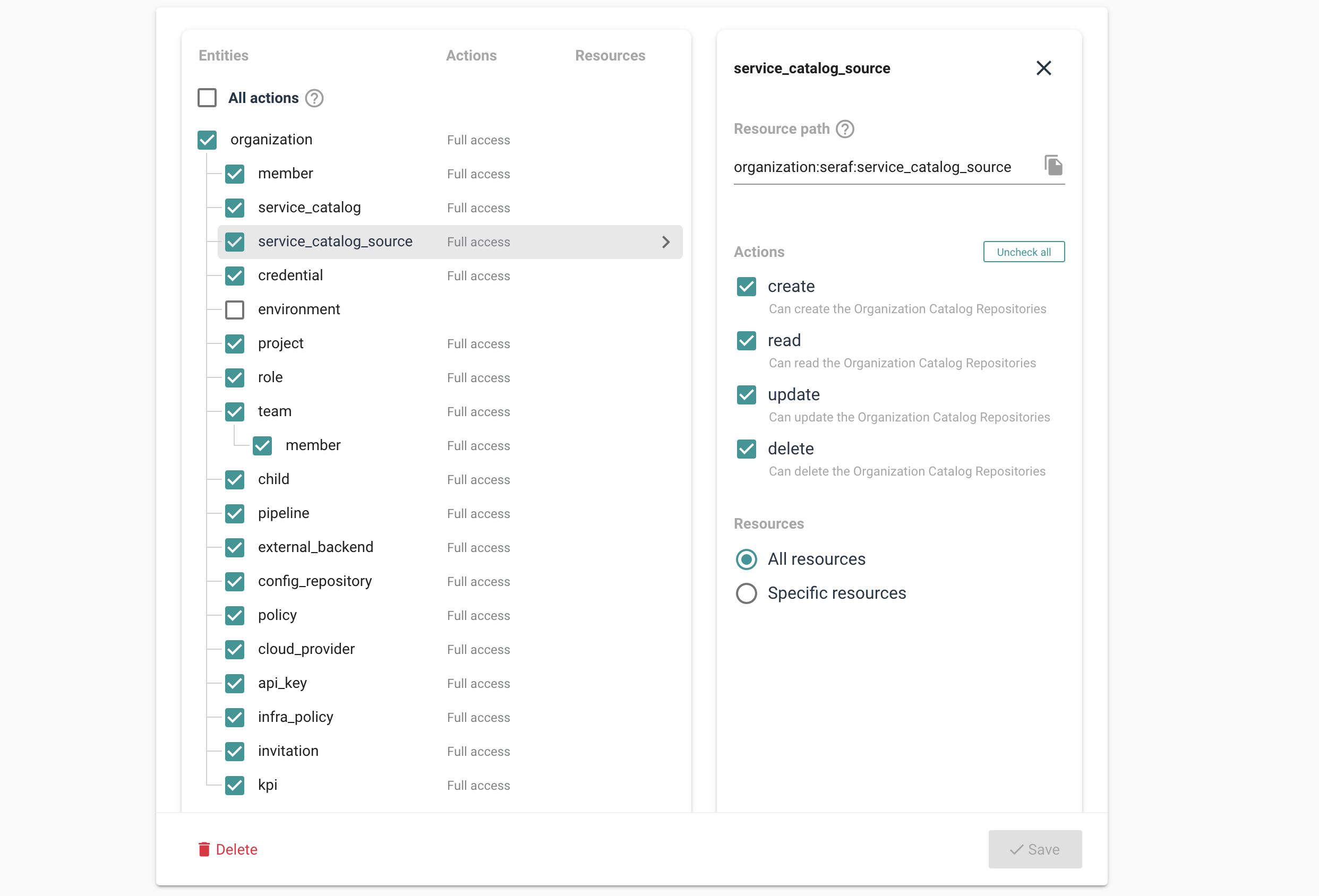The image size is (1319, 896).
Task: Uncheck the delete action checkbox
Action: pyautogui.click(x=747, y=449)
